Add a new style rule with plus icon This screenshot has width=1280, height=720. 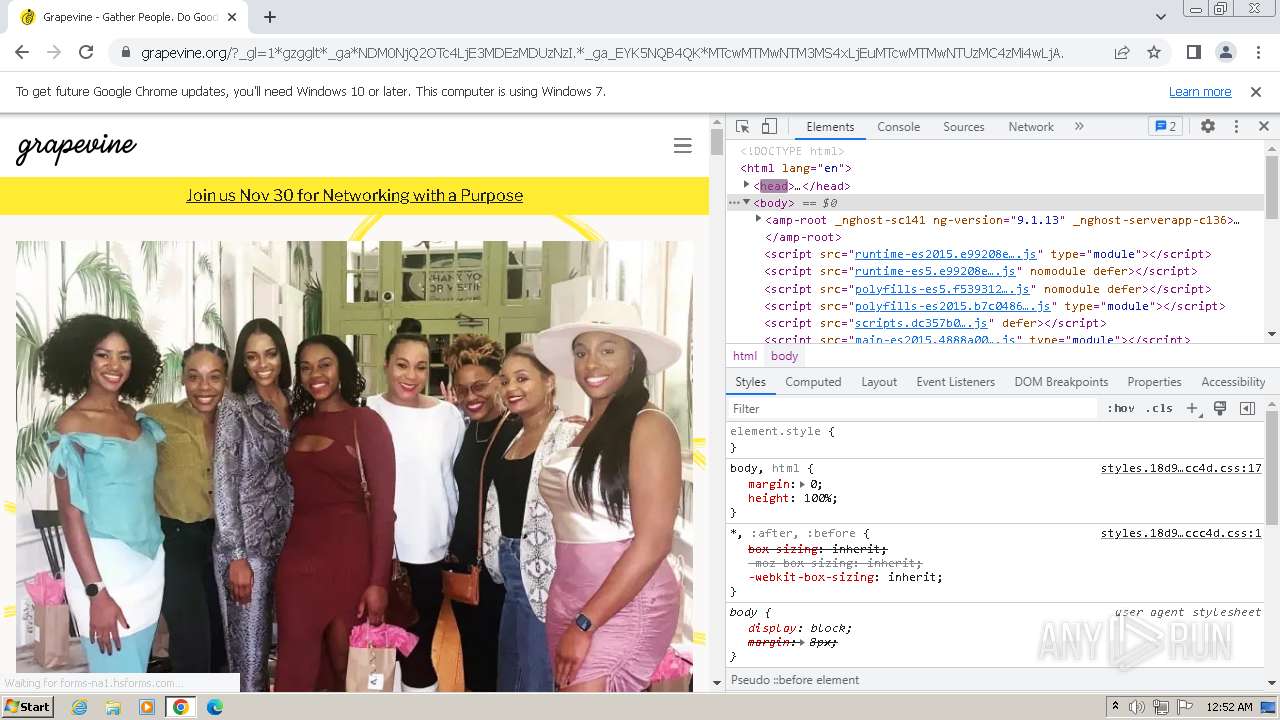pos(1192,408)
